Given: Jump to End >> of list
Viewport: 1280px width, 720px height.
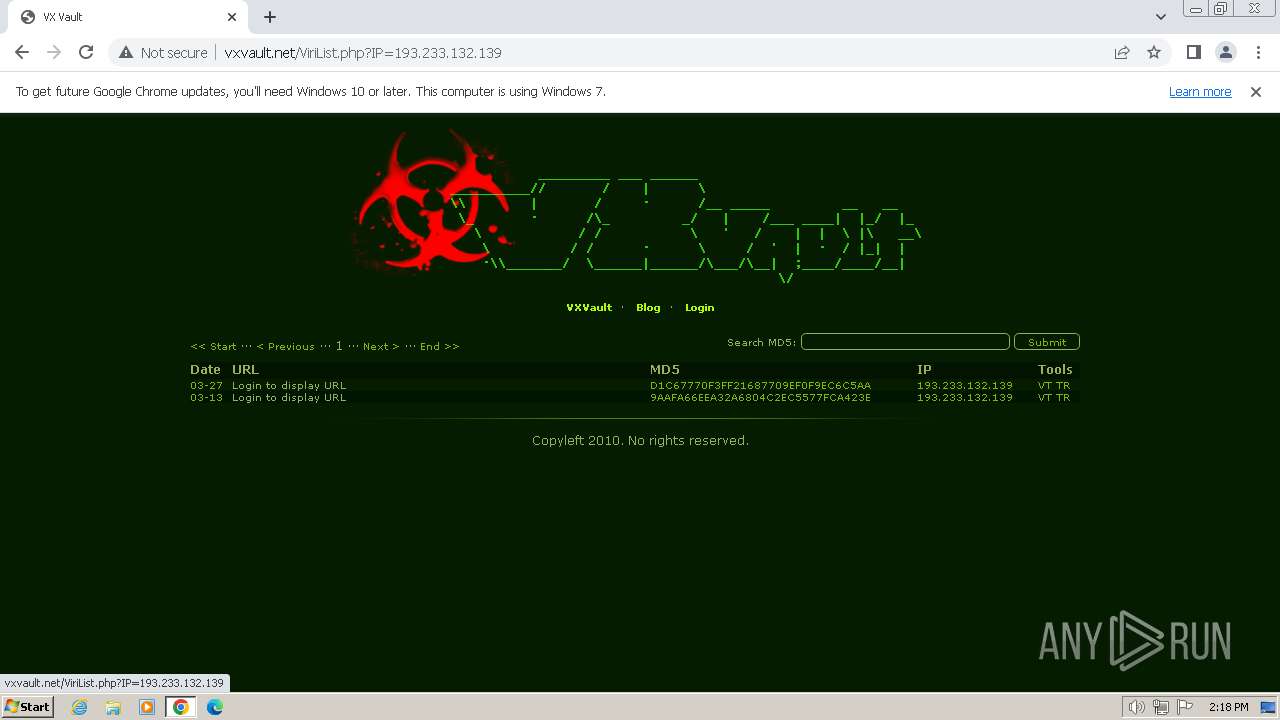Looking at the screenshot, I should pyautogui.click(x=439, y=347).
